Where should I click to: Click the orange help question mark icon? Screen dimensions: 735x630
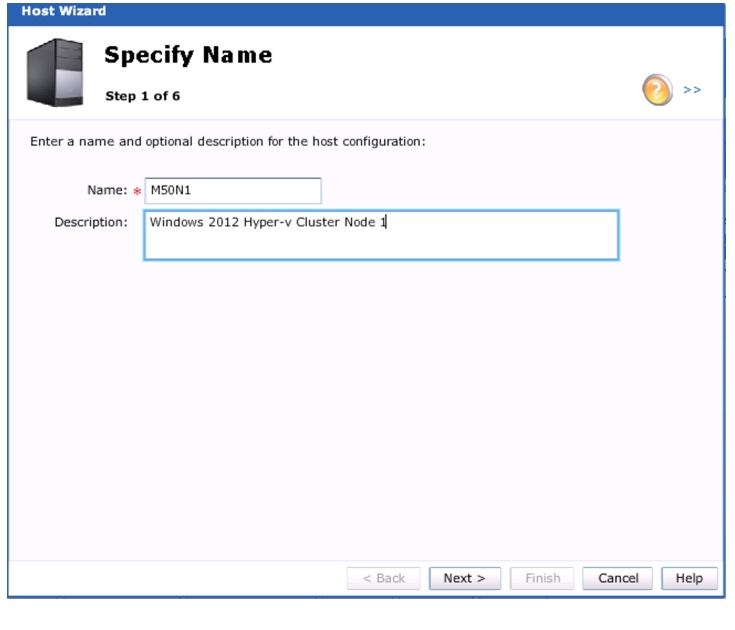tap(657, 90)
